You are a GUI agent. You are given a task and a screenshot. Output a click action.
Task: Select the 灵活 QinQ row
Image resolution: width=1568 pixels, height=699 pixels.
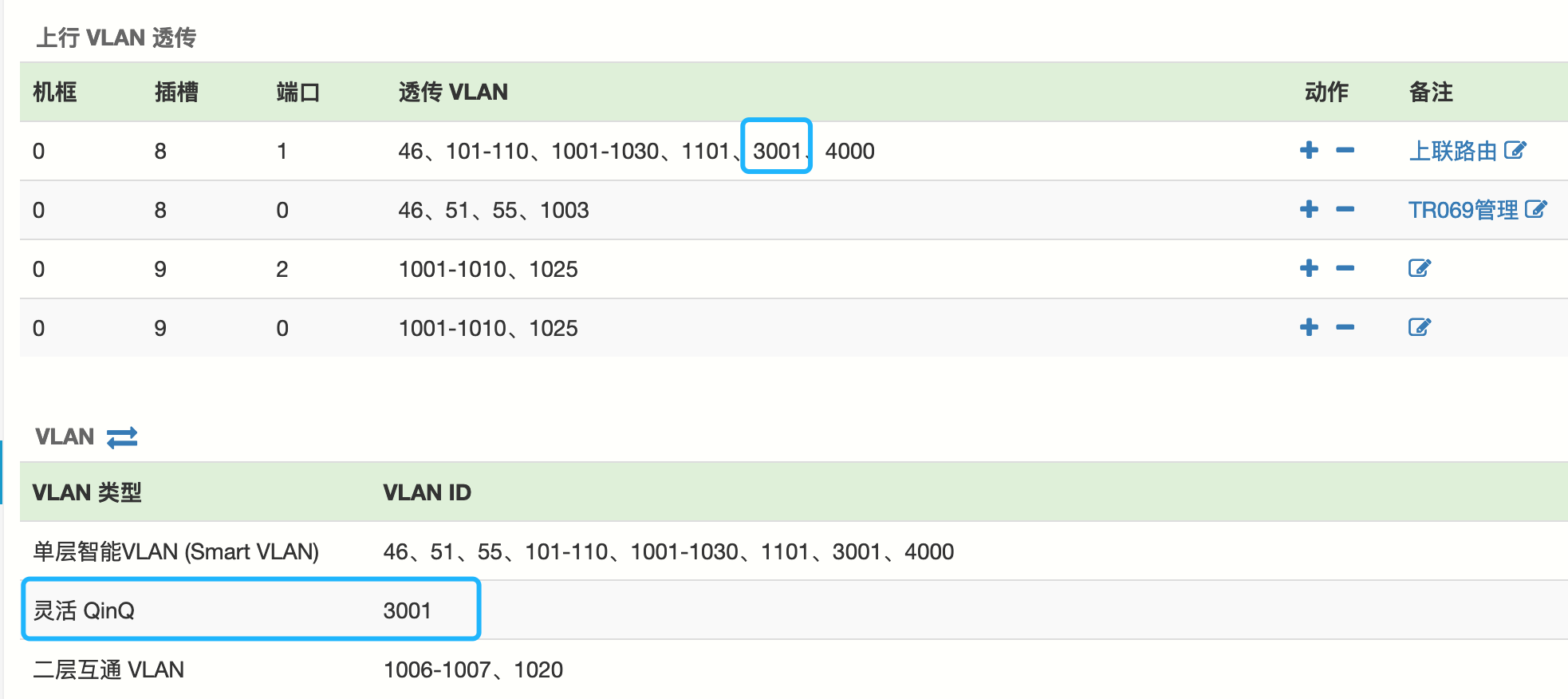250,610
